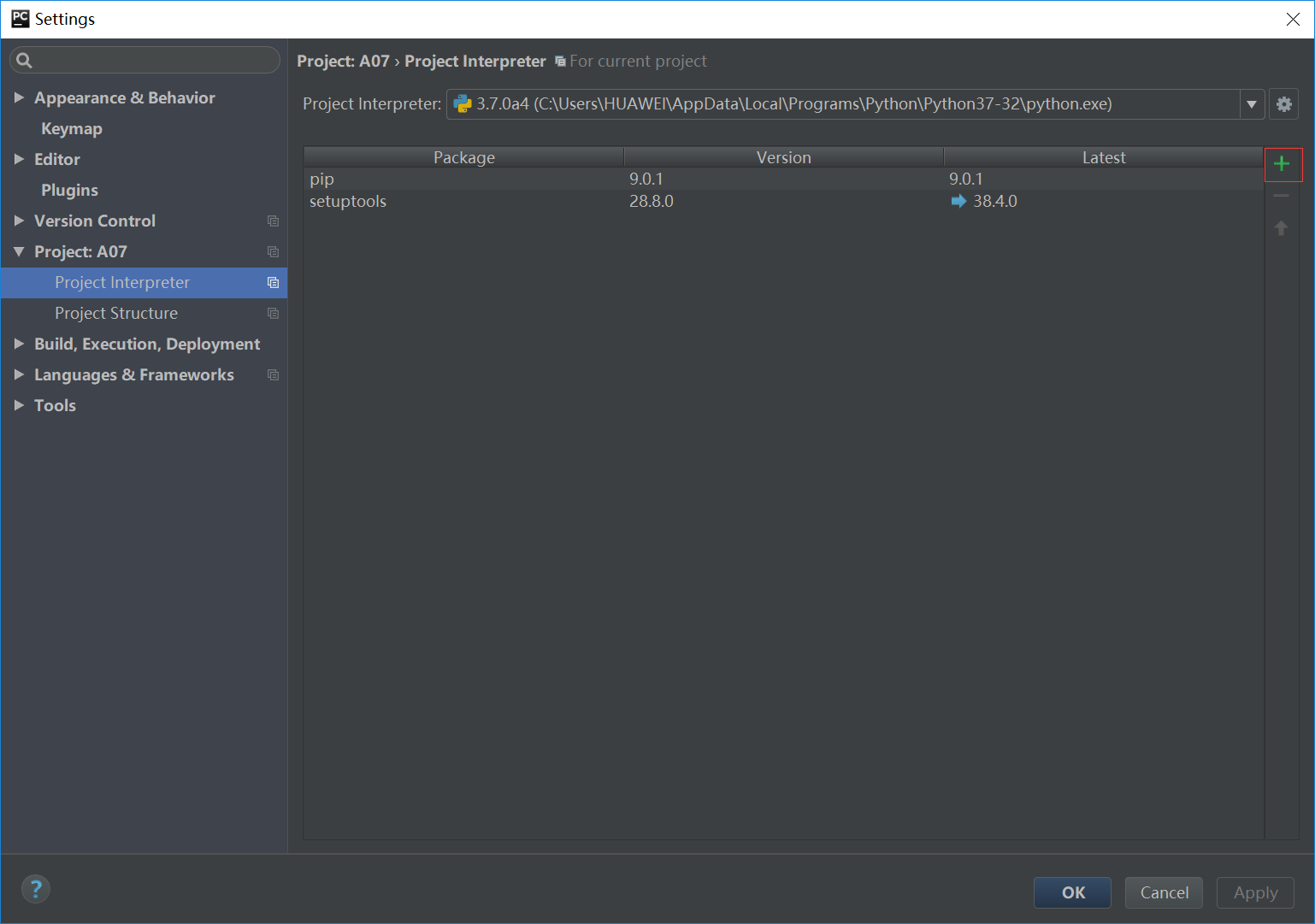This screenshot has width=1315, height=924.
Task: Click the OK button
Action: (x=1072, y=892)
